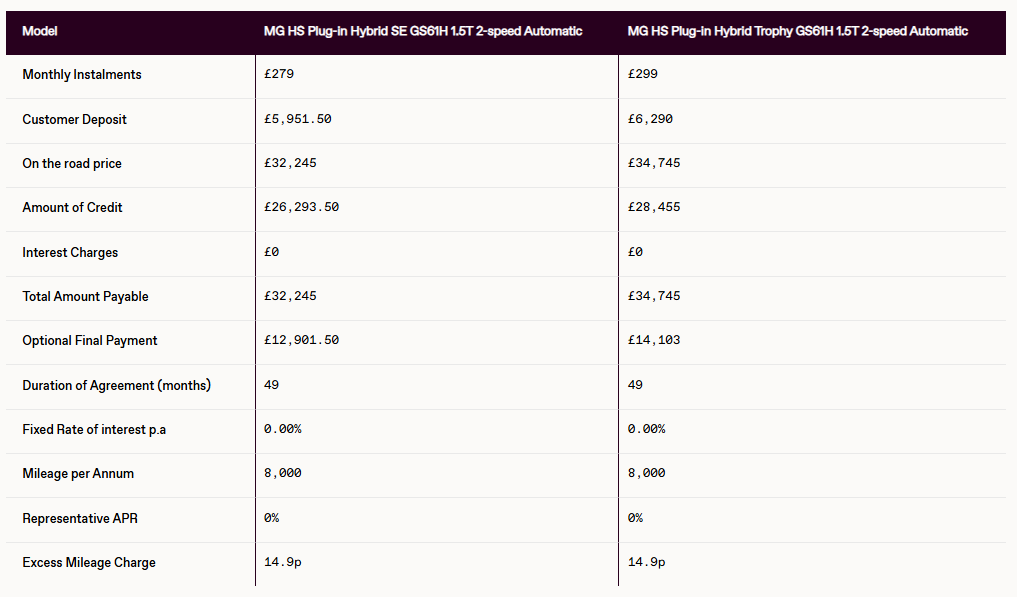Image resolution: width=1017 pixels, height=597 pixels.
Task: Select the MG HS Plug-in Hybrid SE header
Action: point(422,31)
